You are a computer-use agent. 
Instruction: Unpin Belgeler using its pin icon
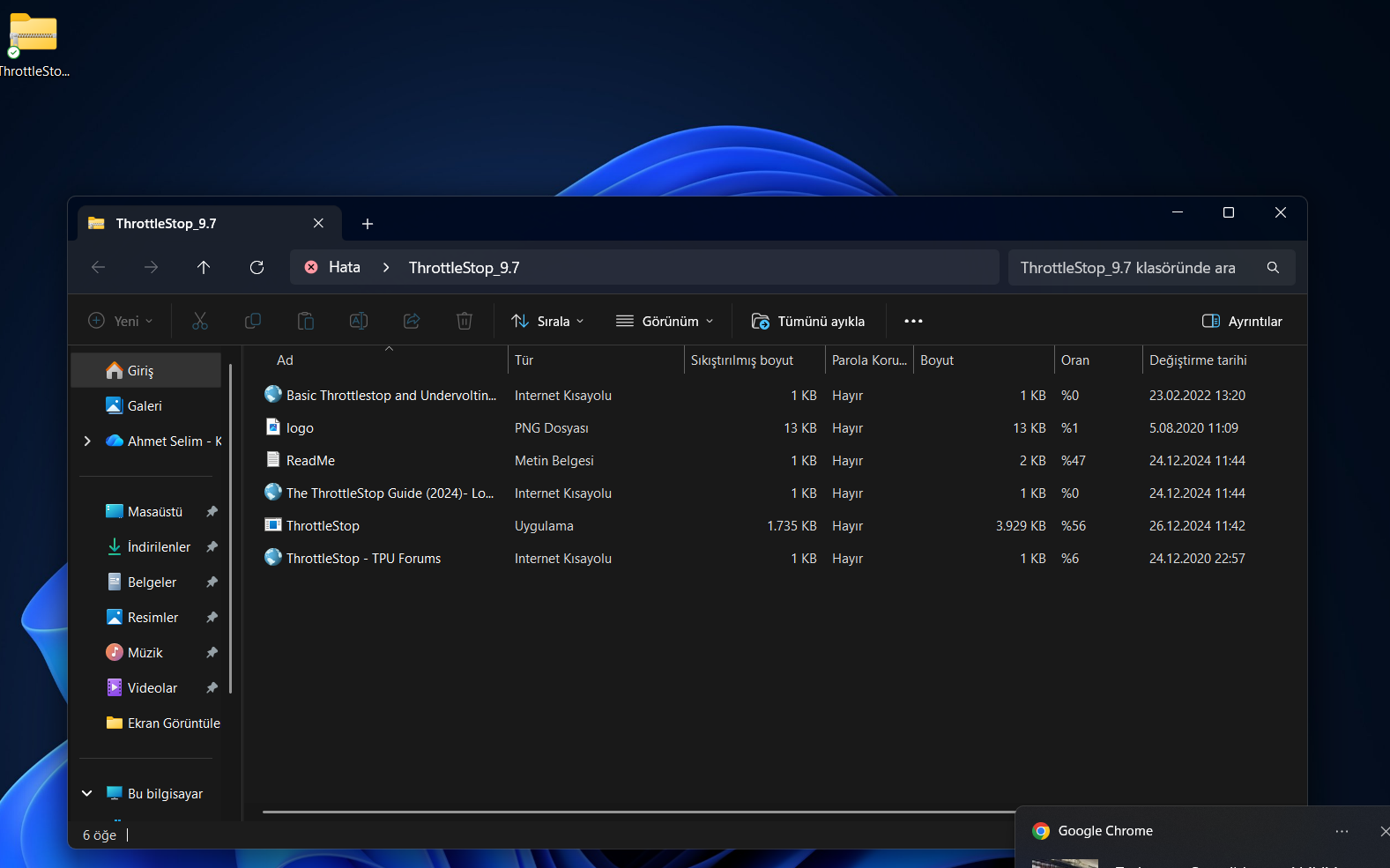[x=212, y=582]
